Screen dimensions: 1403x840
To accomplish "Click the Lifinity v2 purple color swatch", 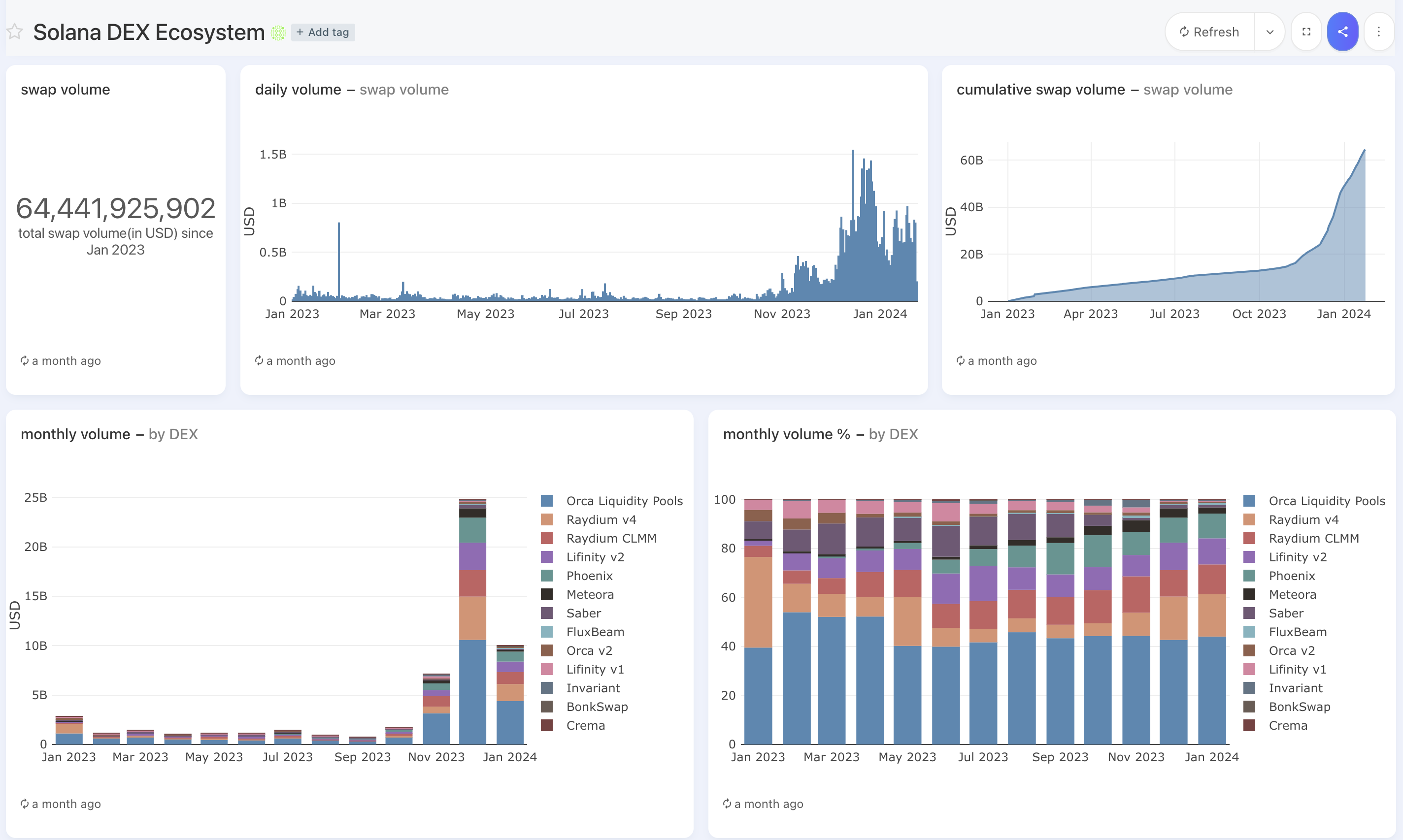I will [x=547, y=557].
